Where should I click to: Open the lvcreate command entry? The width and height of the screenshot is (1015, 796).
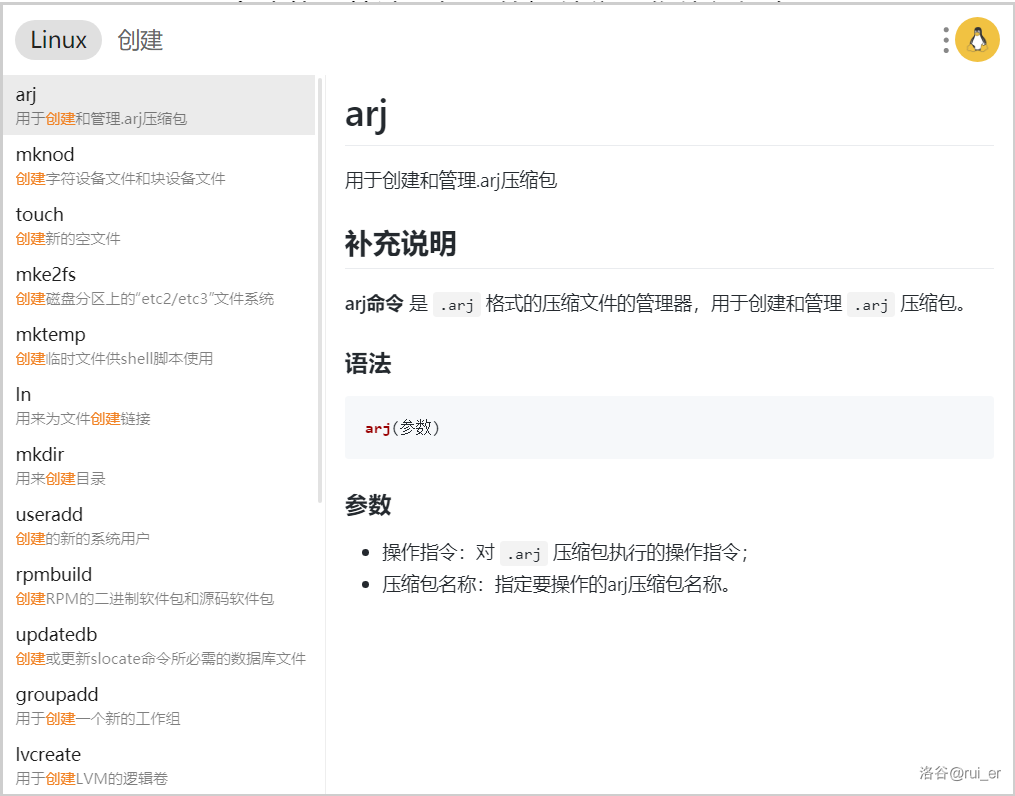coord(158,765)
